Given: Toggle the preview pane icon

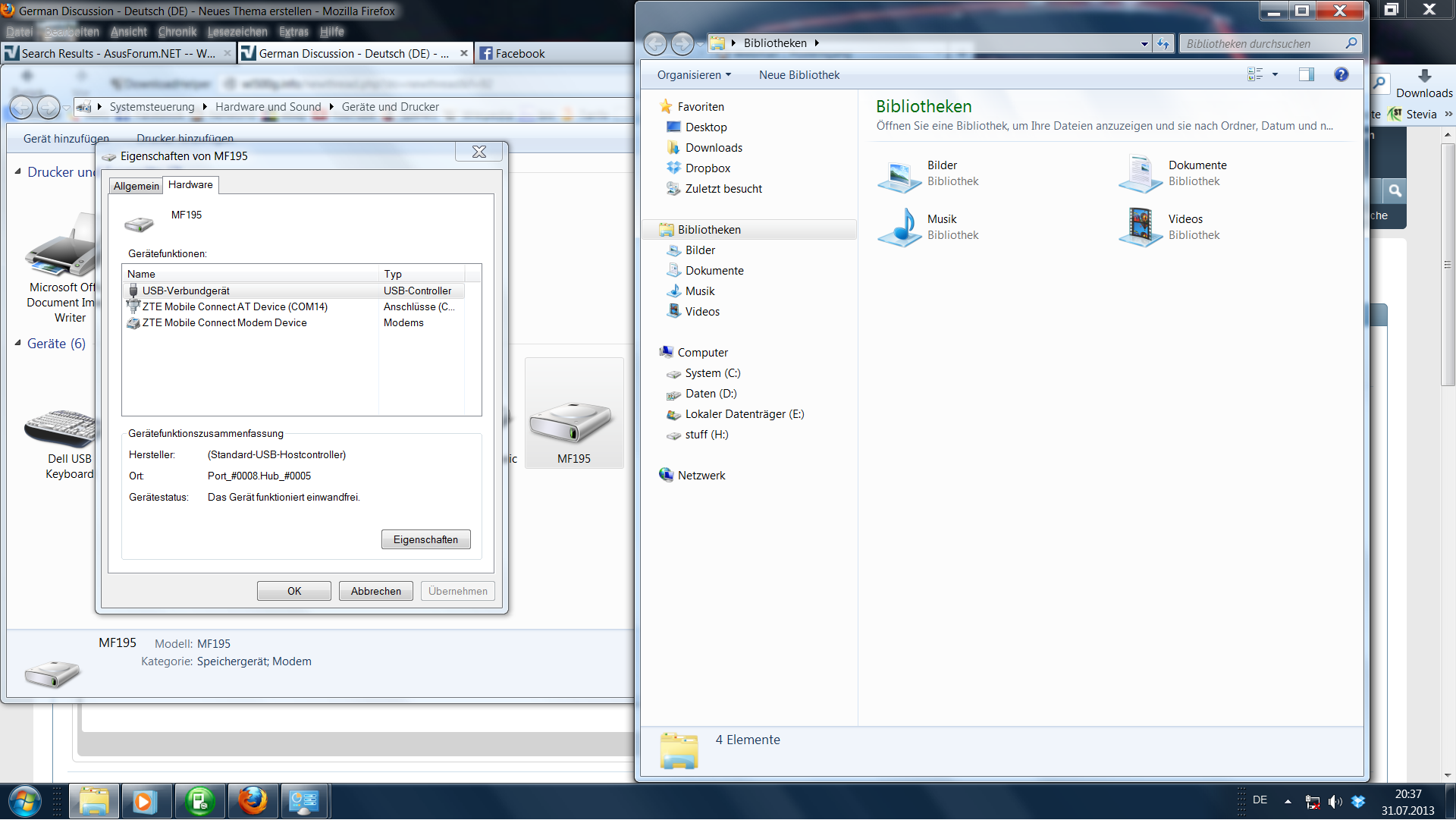Looking at the screenshot, I should point(1306,74).
